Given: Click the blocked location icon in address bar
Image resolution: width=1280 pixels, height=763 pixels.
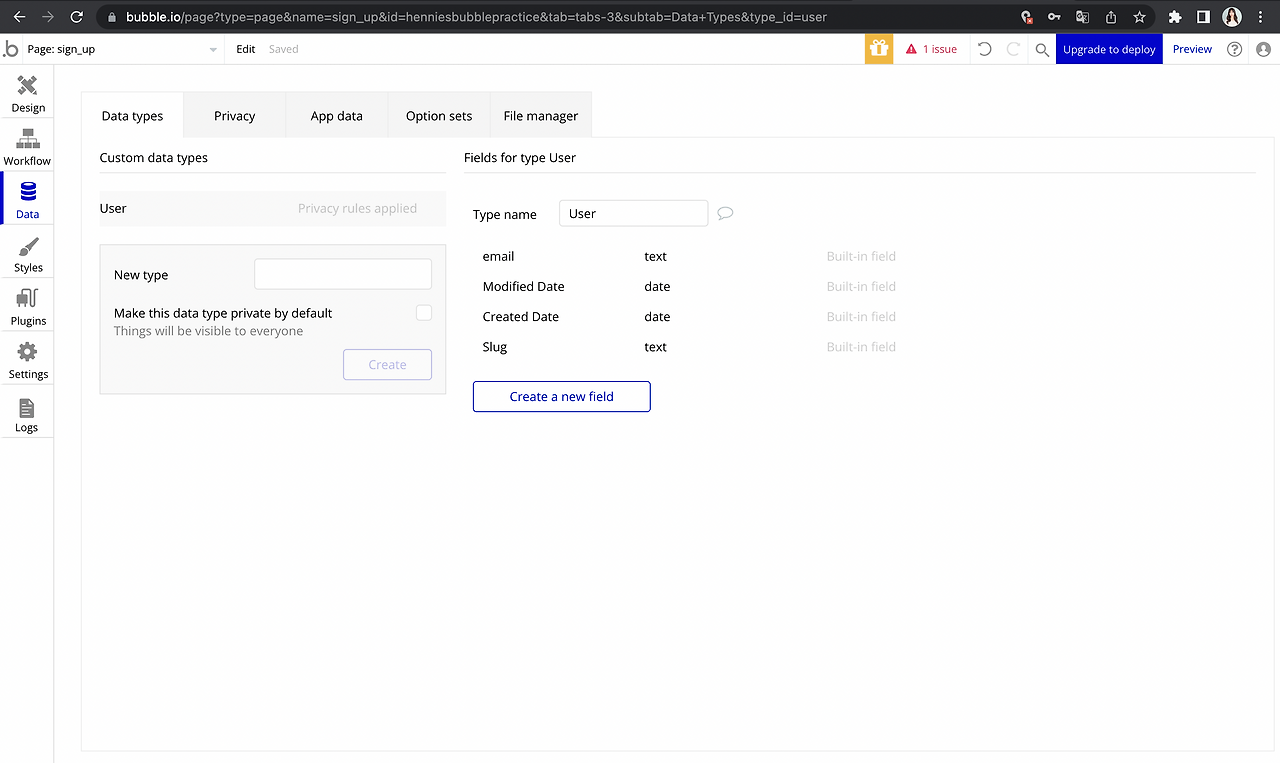Looking at the screenshot, I should [x=1026, y=17].
